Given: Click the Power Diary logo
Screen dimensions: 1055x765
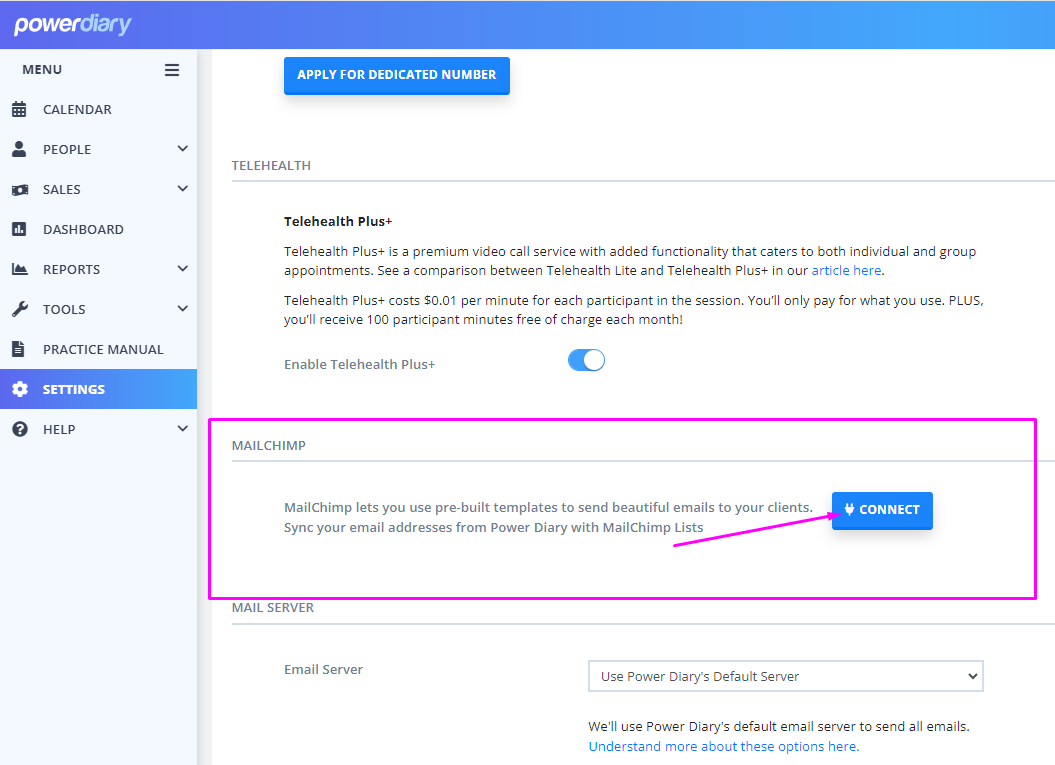Looking at the screenshot, I should 73,24.
